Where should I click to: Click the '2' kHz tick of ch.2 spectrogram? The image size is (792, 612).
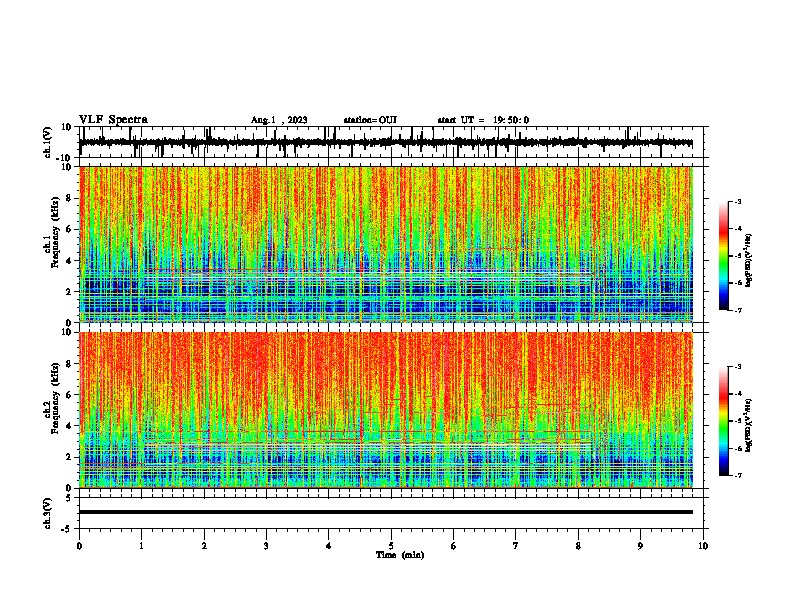click(x=70, y=457)
